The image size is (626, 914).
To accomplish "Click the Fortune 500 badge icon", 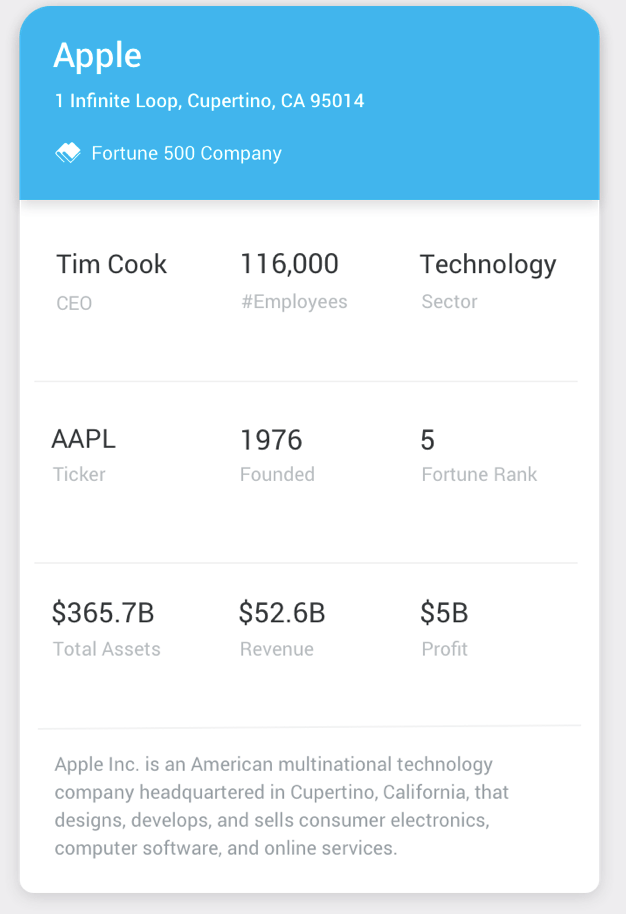I will 67,153.
